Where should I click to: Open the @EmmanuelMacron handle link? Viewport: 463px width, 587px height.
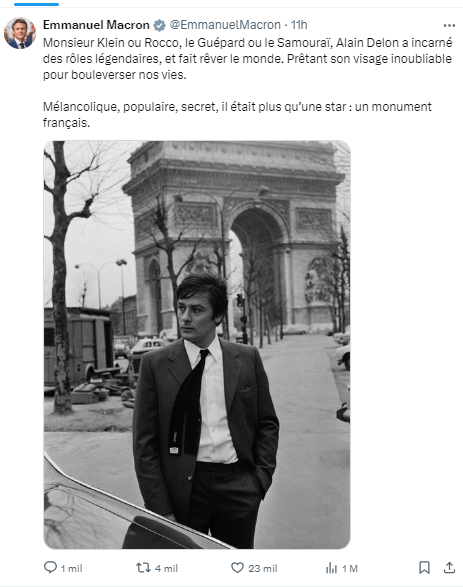(225, 25)
